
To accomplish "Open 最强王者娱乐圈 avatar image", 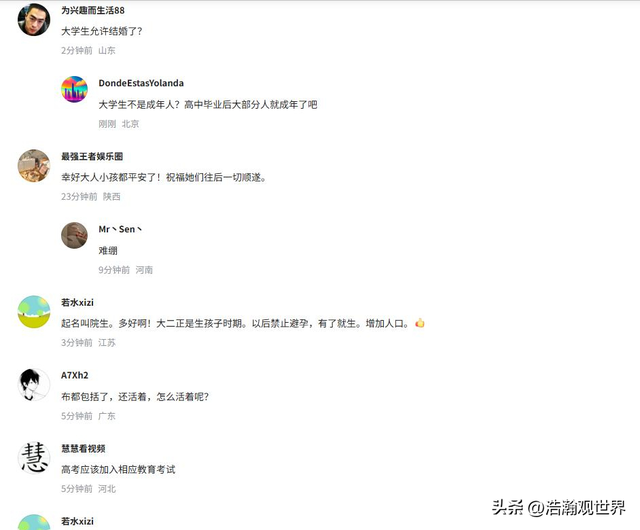I will tap(34, 165).
